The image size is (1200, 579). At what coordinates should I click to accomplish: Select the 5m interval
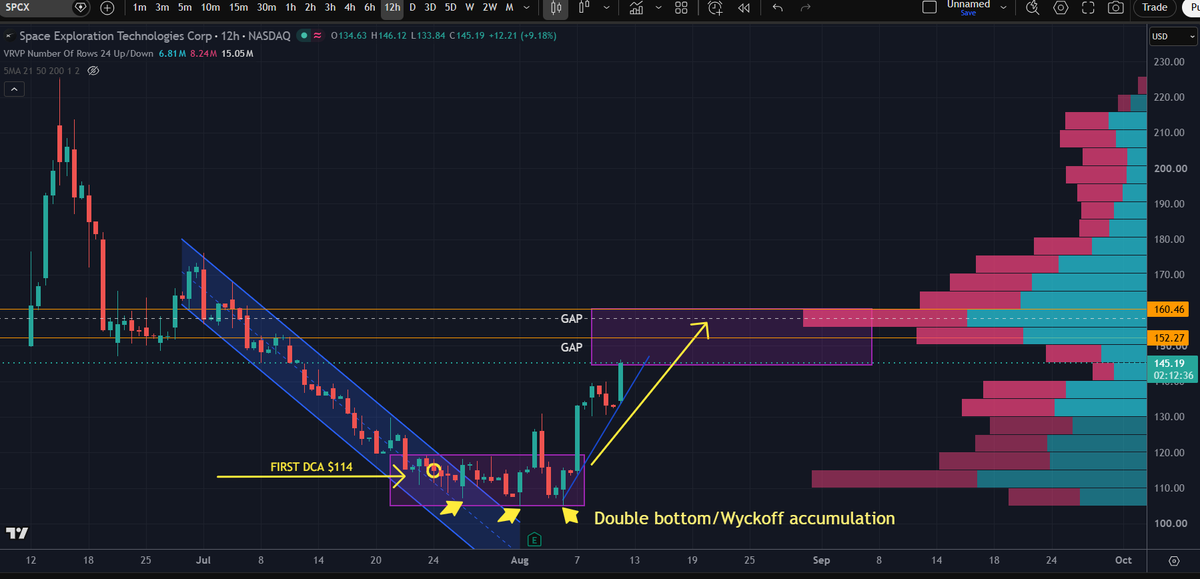185,7
